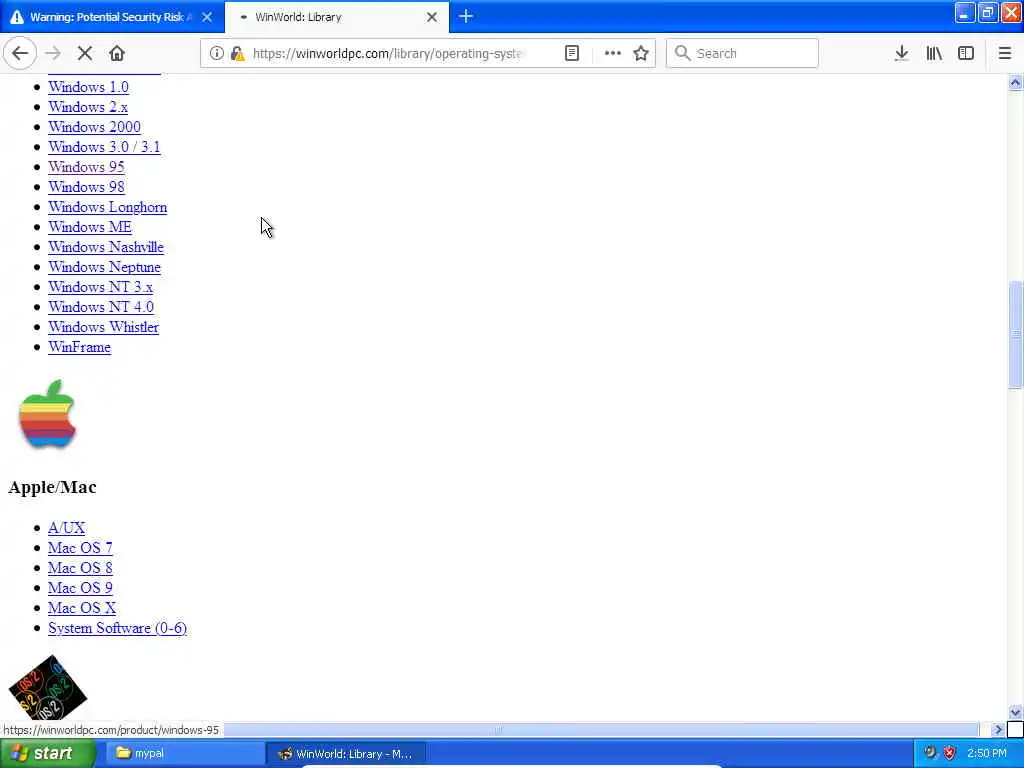The image size is (1024, 768).
Task: Toggle reader view in address bar
Action: (572, 54)
